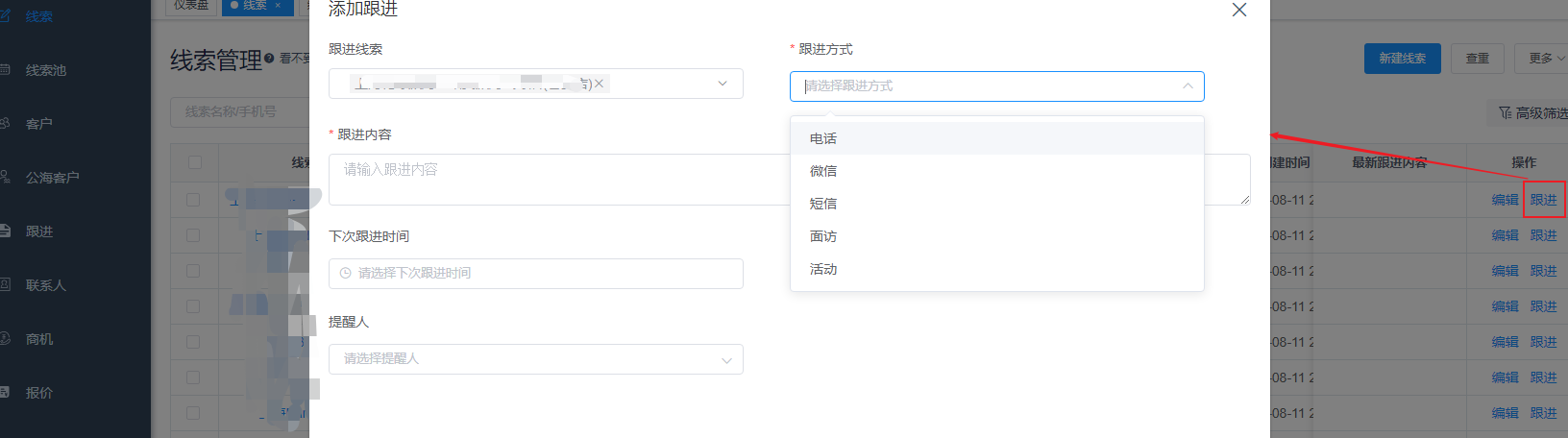Click 跟进 link in the first table row
The height and width of the screenshot is (438, 1568).
(1543, 200)
